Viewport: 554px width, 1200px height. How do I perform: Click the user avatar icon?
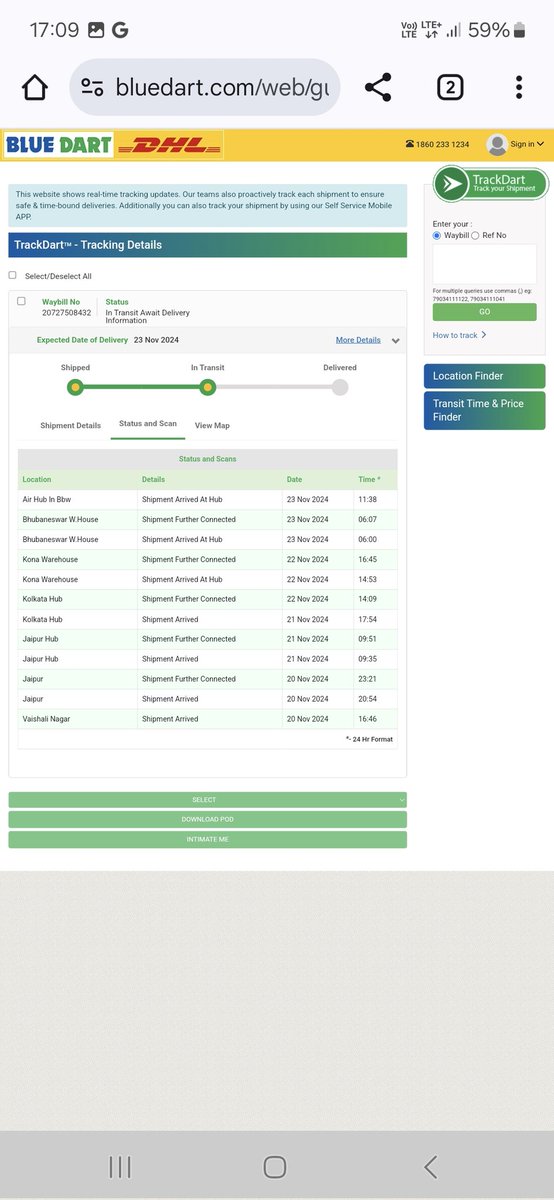click(497, 145)
